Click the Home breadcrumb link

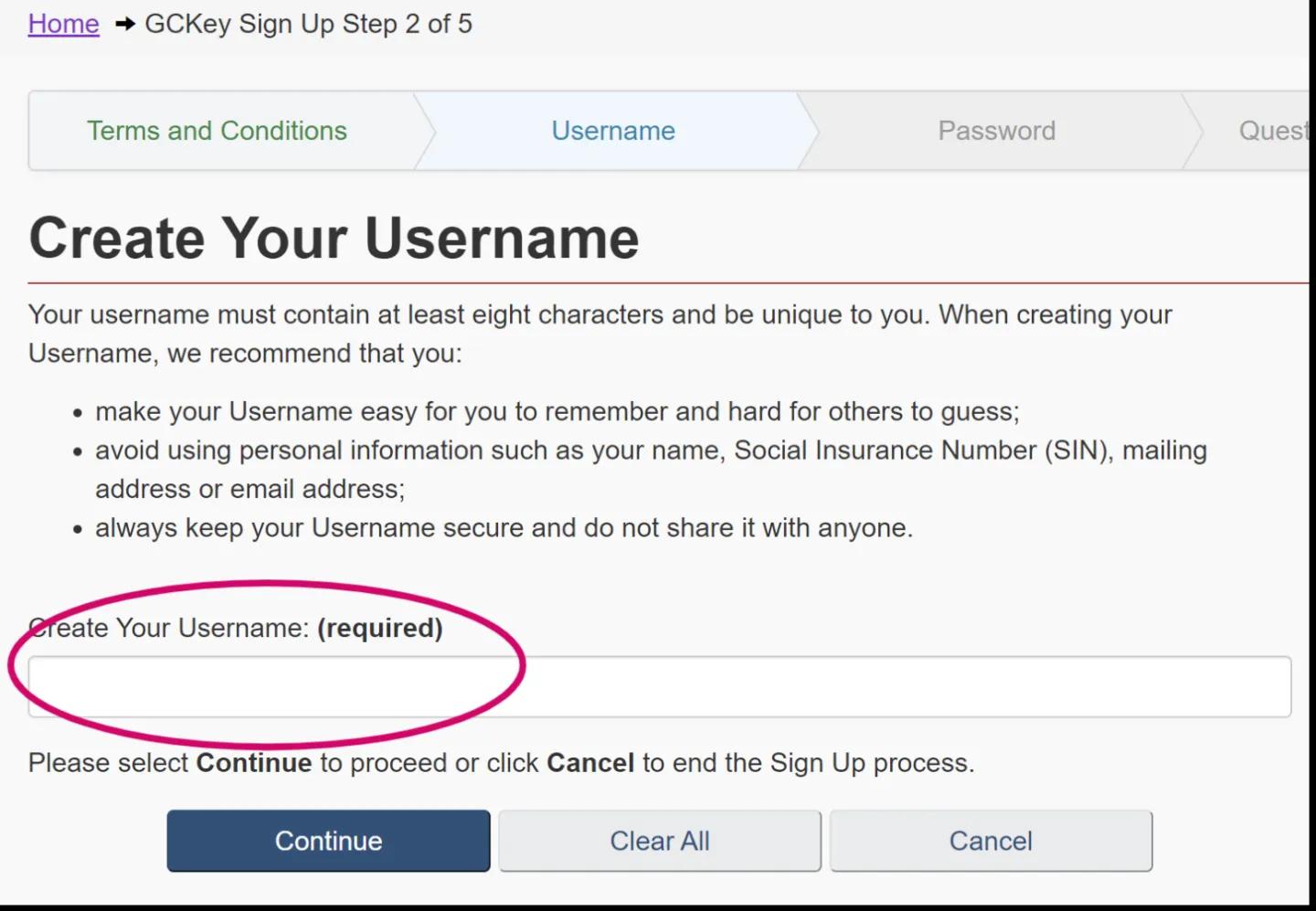(x=63, y=24)
